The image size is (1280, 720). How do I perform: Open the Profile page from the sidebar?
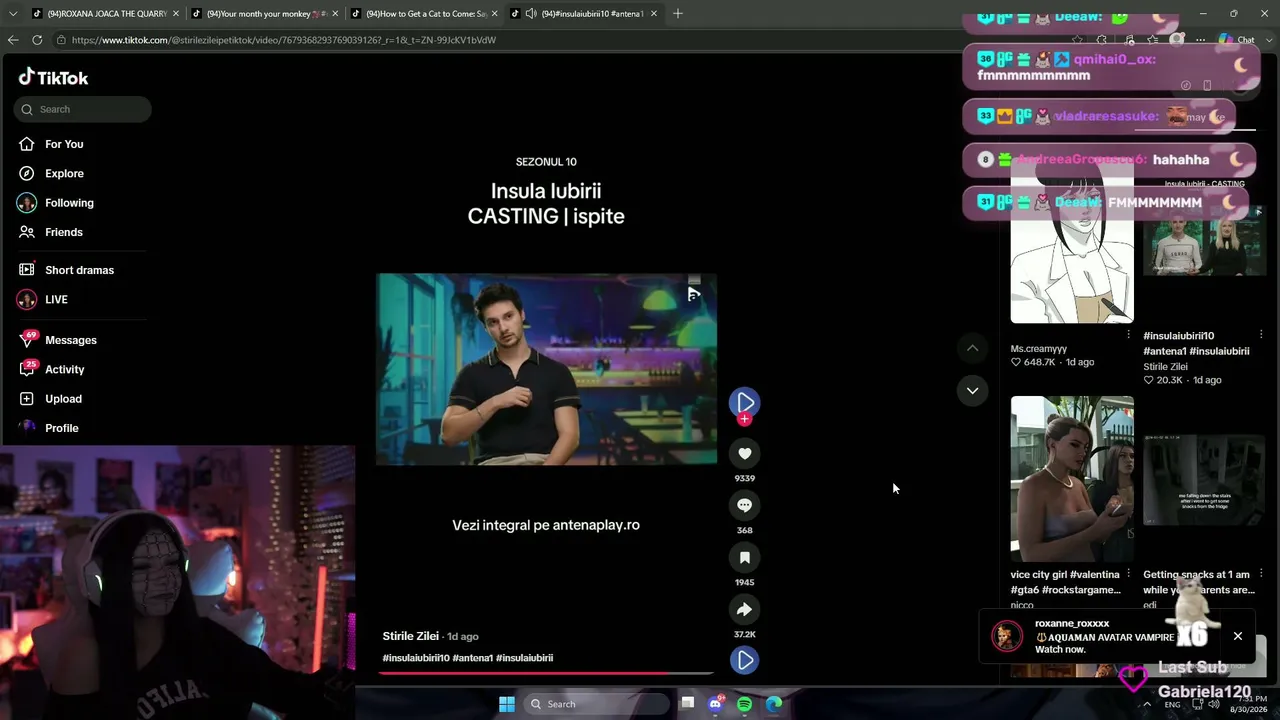(x=61, y=428)
